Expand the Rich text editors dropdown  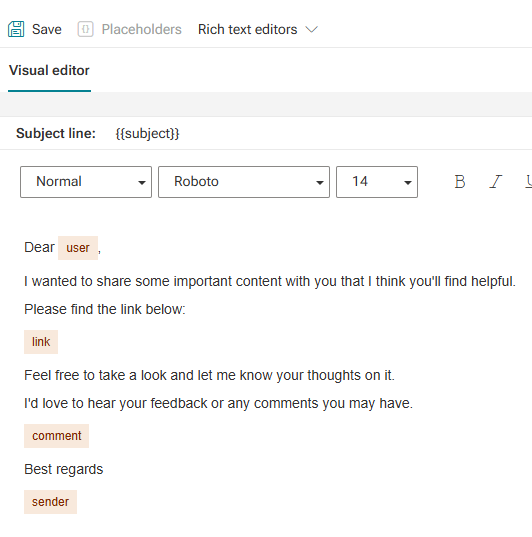258,29
